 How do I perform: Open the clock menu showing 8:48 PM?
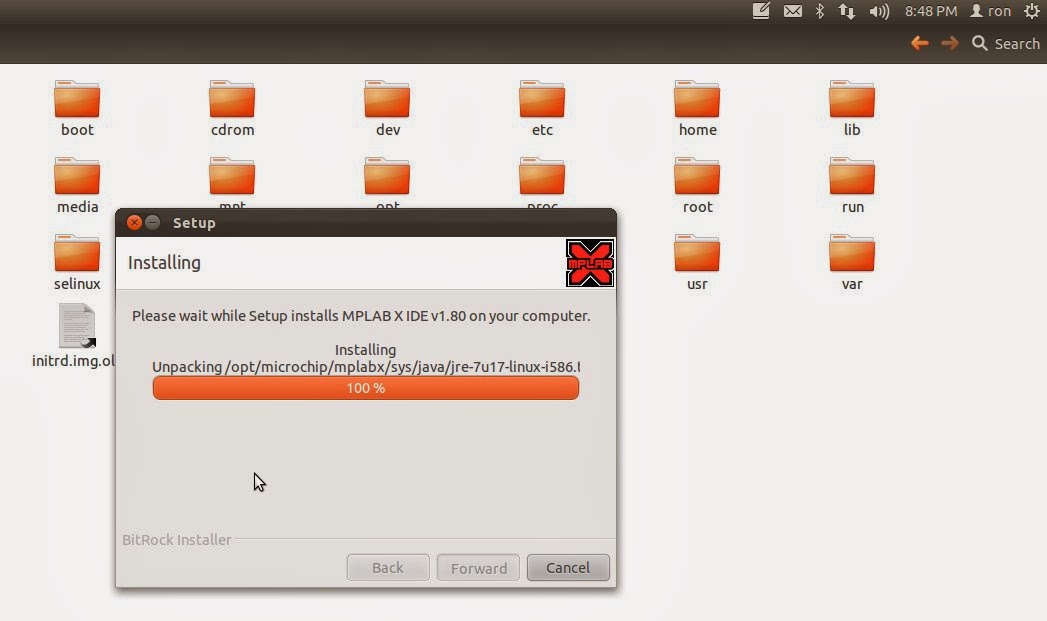click(x=930, y=11)
